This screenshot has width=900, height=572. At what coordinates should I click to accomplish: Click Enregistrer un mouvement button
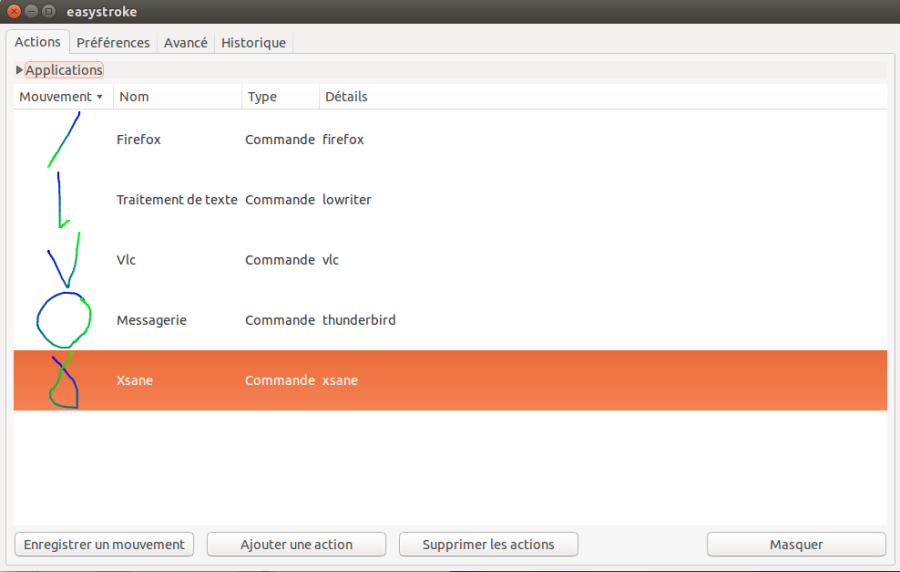click(104, 544)
